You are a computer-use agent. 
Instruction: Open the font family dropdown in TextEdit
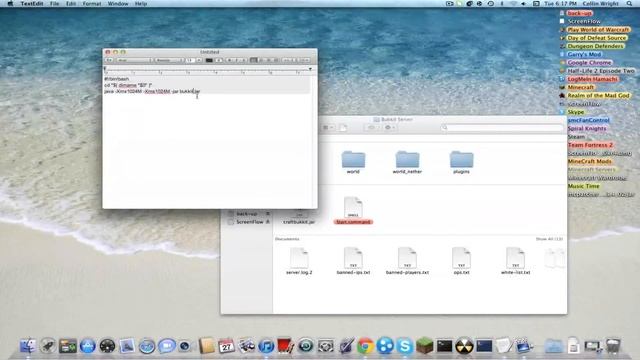tap(134, 60)
